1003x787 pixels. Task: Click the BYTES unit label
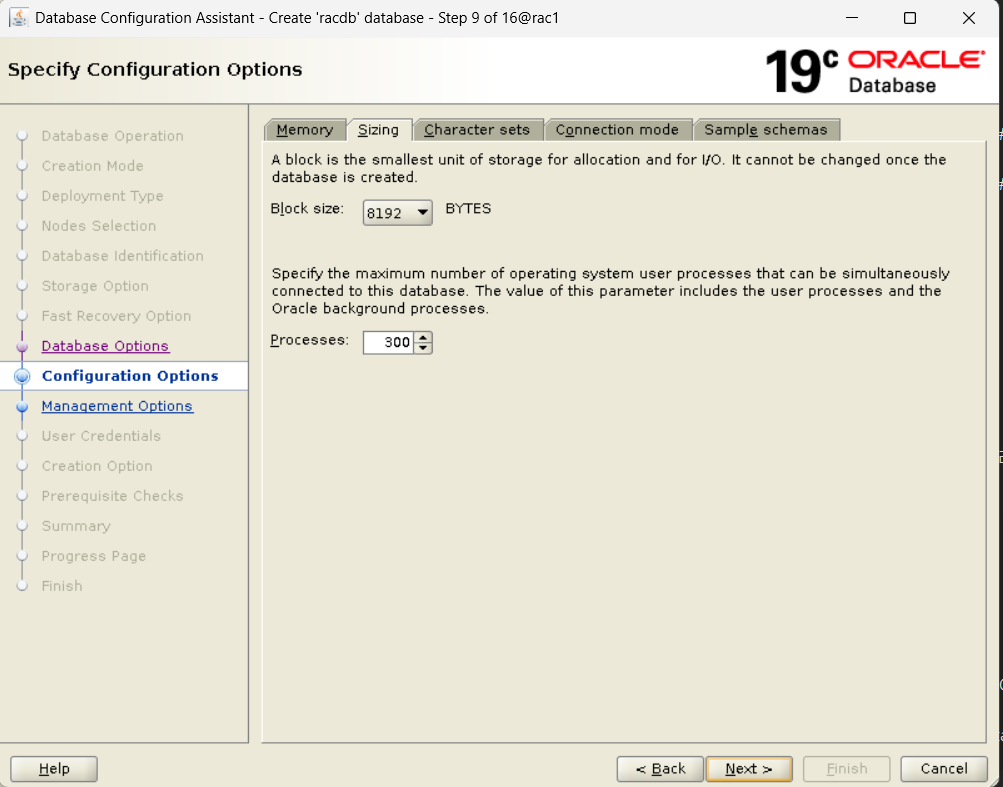468,209
